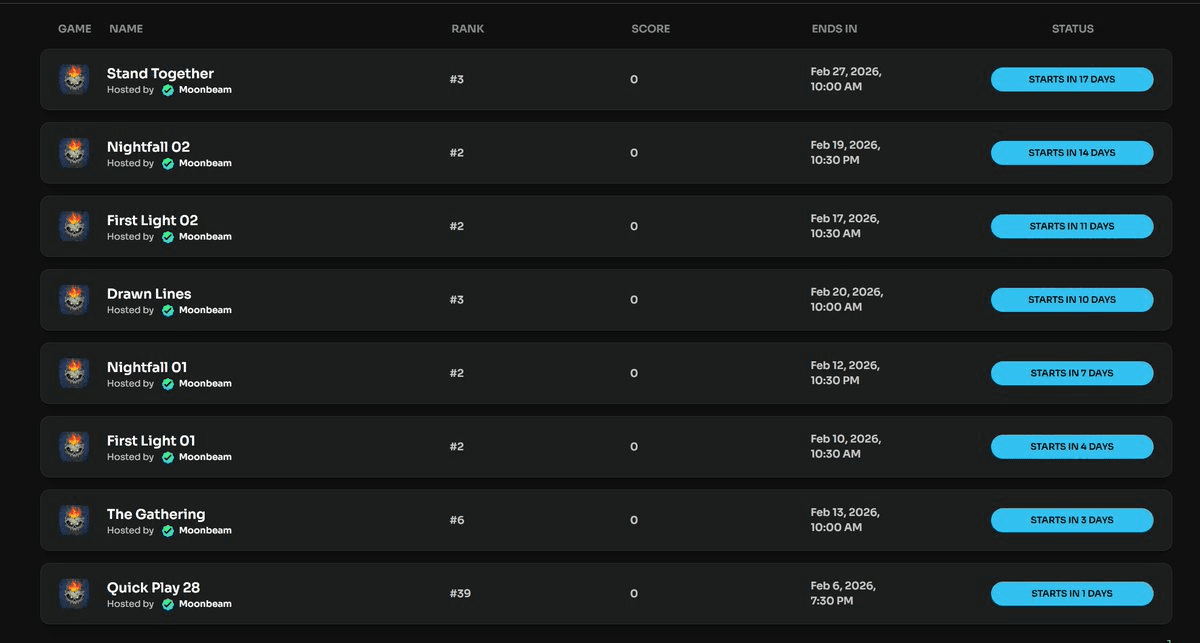Click the Drawn Lines game icon
Image resolution: width=1200 pixels, height=643 pixels.
(x=74, y=300)
